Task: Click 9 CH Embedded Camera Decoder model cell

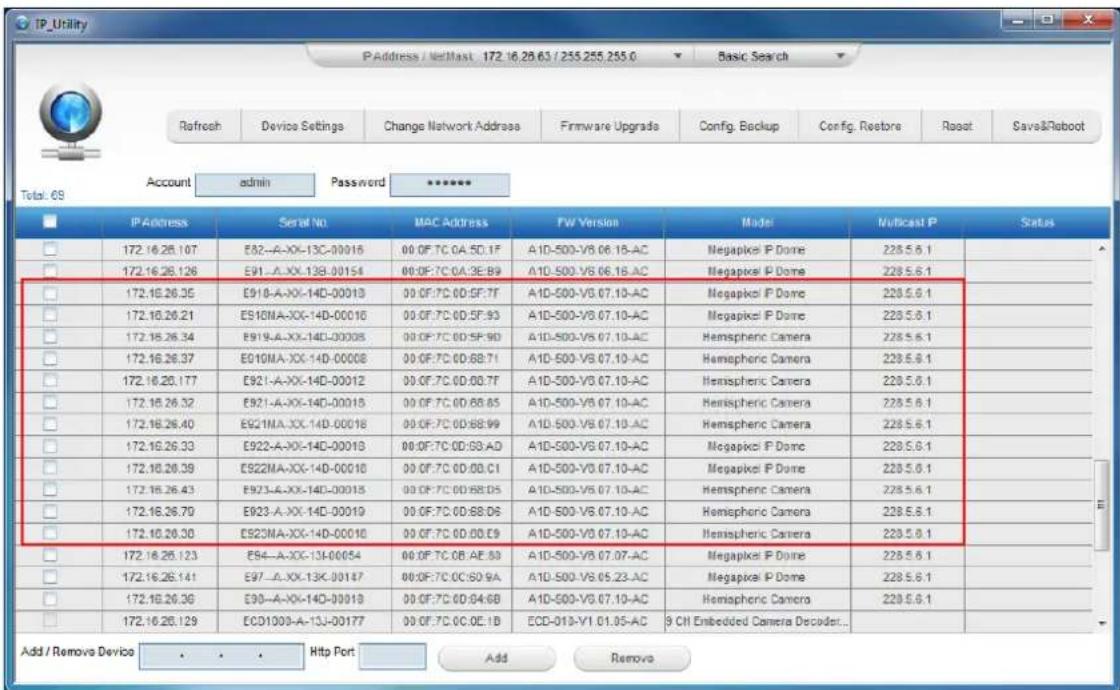Action: pos(757,621)
